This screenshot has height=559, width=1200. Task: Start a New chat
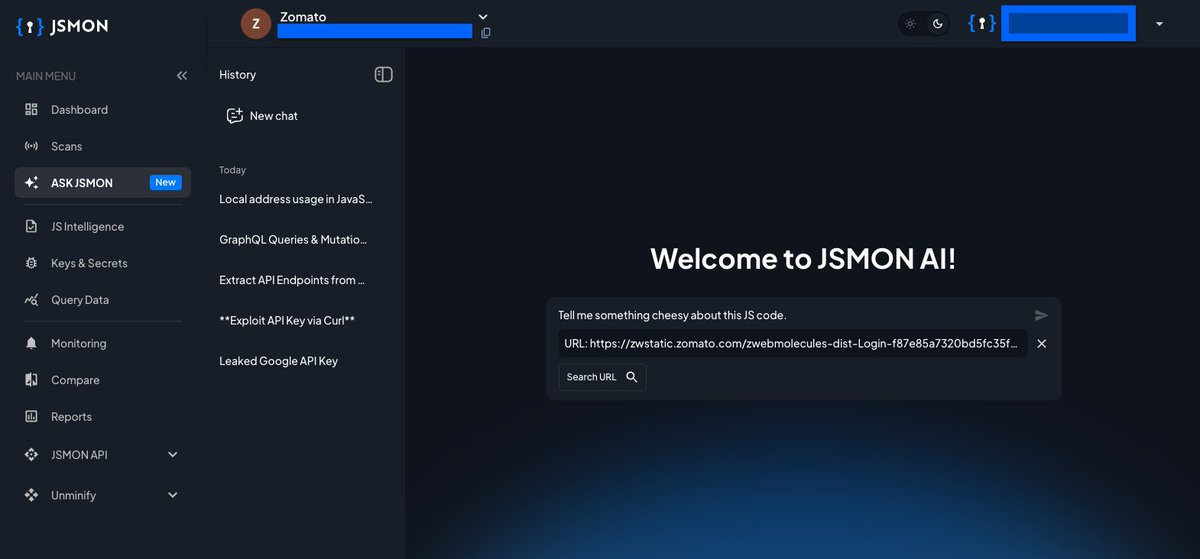pyautogui.click(x=262, y=116)
